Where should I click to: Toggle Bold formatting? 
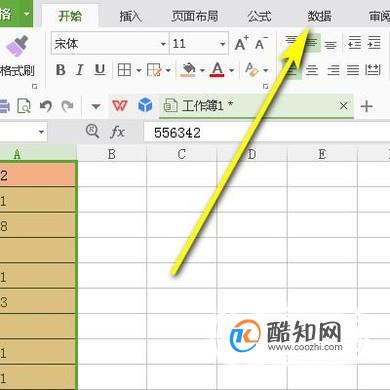[61, 70]
